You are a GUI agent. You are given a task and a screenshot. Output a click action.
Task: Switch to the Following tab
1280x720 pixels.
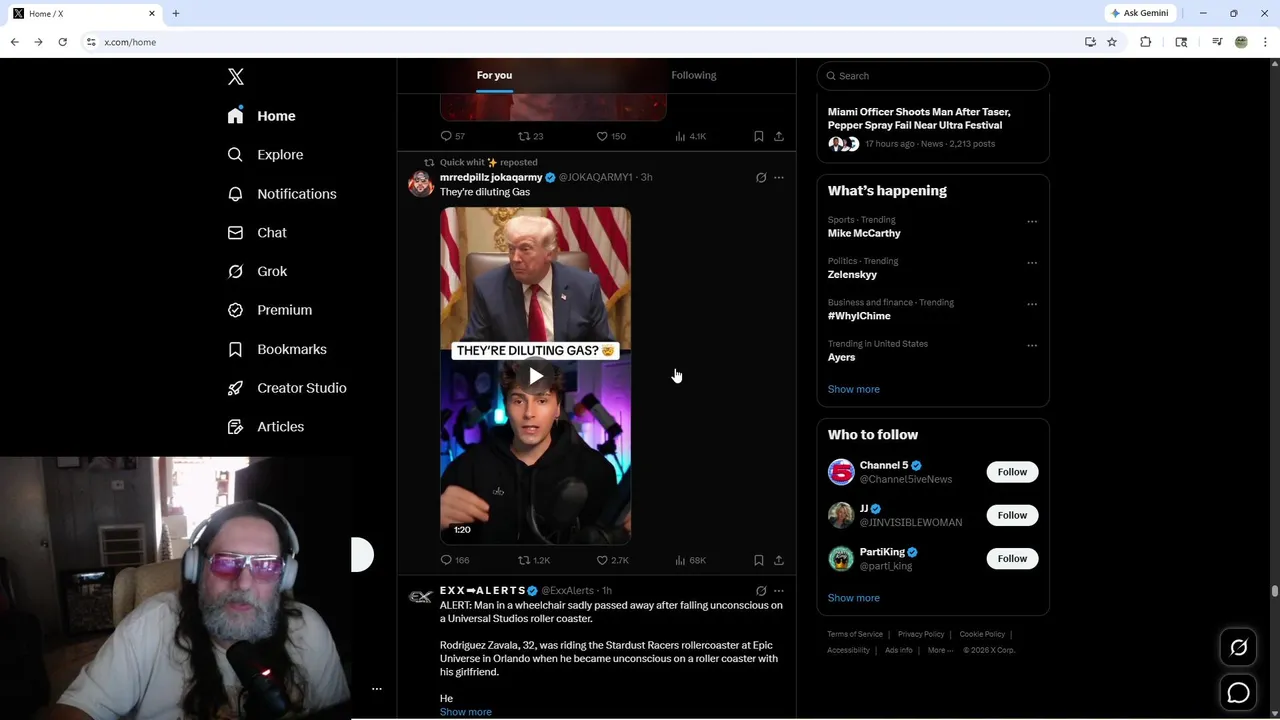click(694, 76)
